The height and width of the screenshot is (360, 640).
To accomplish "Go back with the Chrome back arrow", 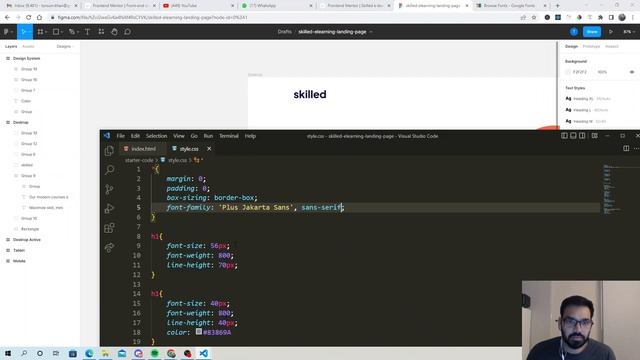I will (7, 18).
